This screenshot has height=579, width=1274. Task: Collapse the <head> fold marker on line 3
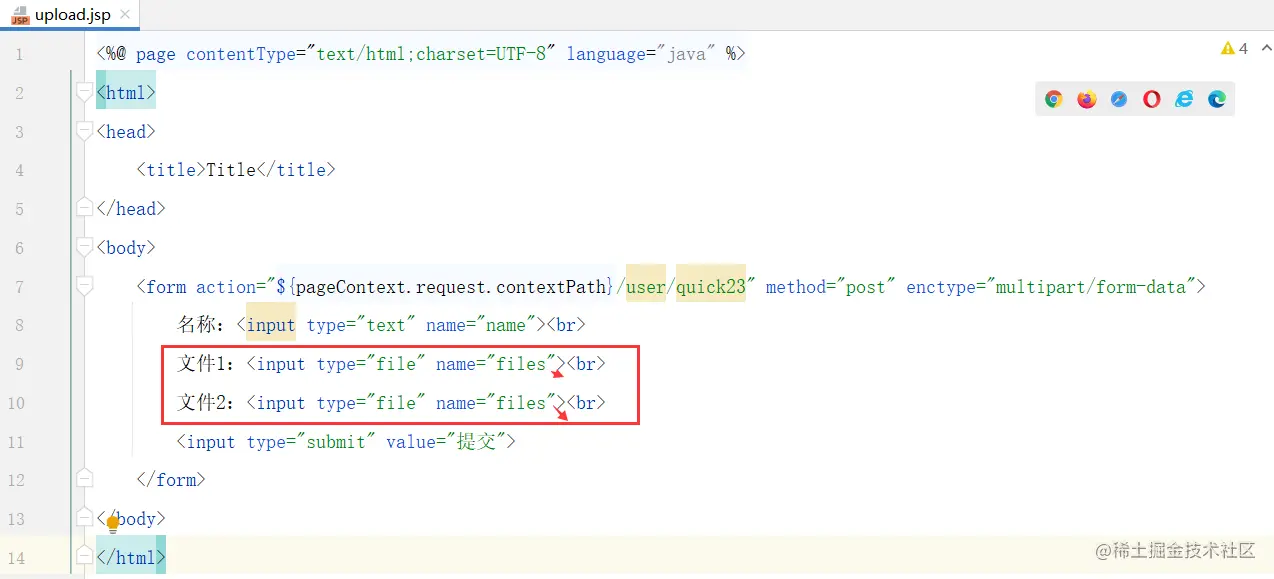tap(85, 132)
